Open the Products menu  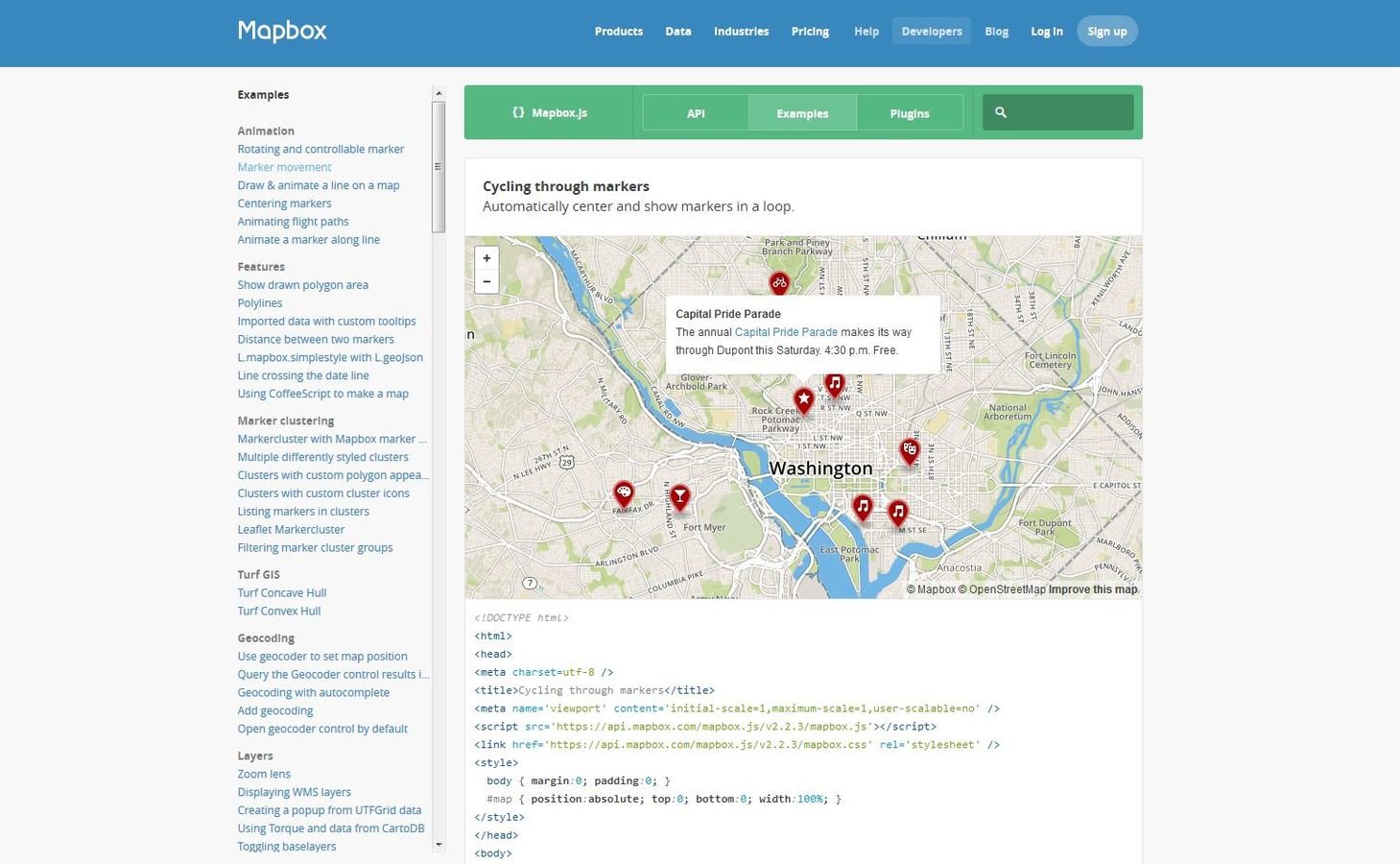(619, 32)
